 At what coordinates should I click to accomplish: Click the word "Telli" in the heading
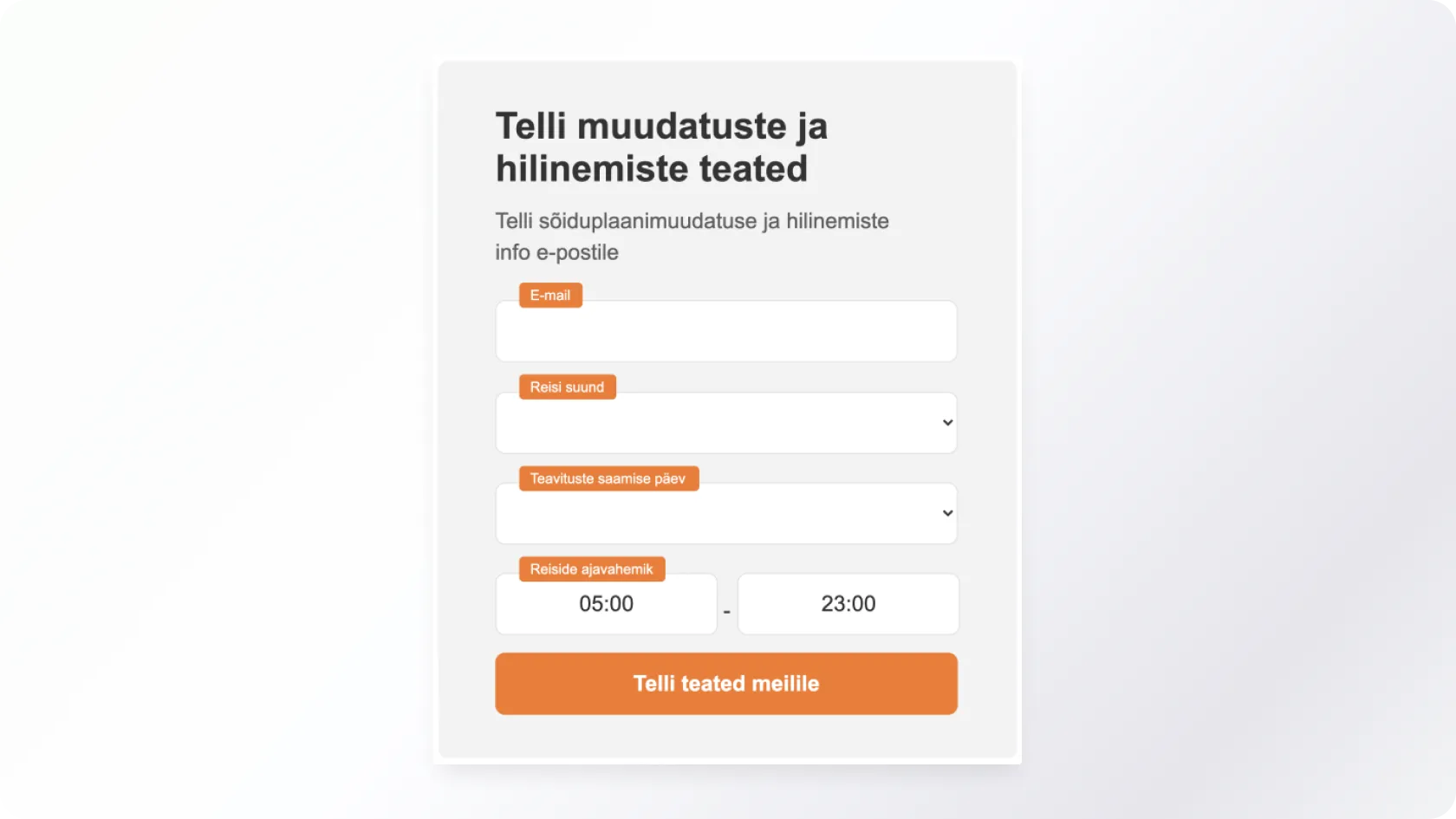(x=530, y=127)
